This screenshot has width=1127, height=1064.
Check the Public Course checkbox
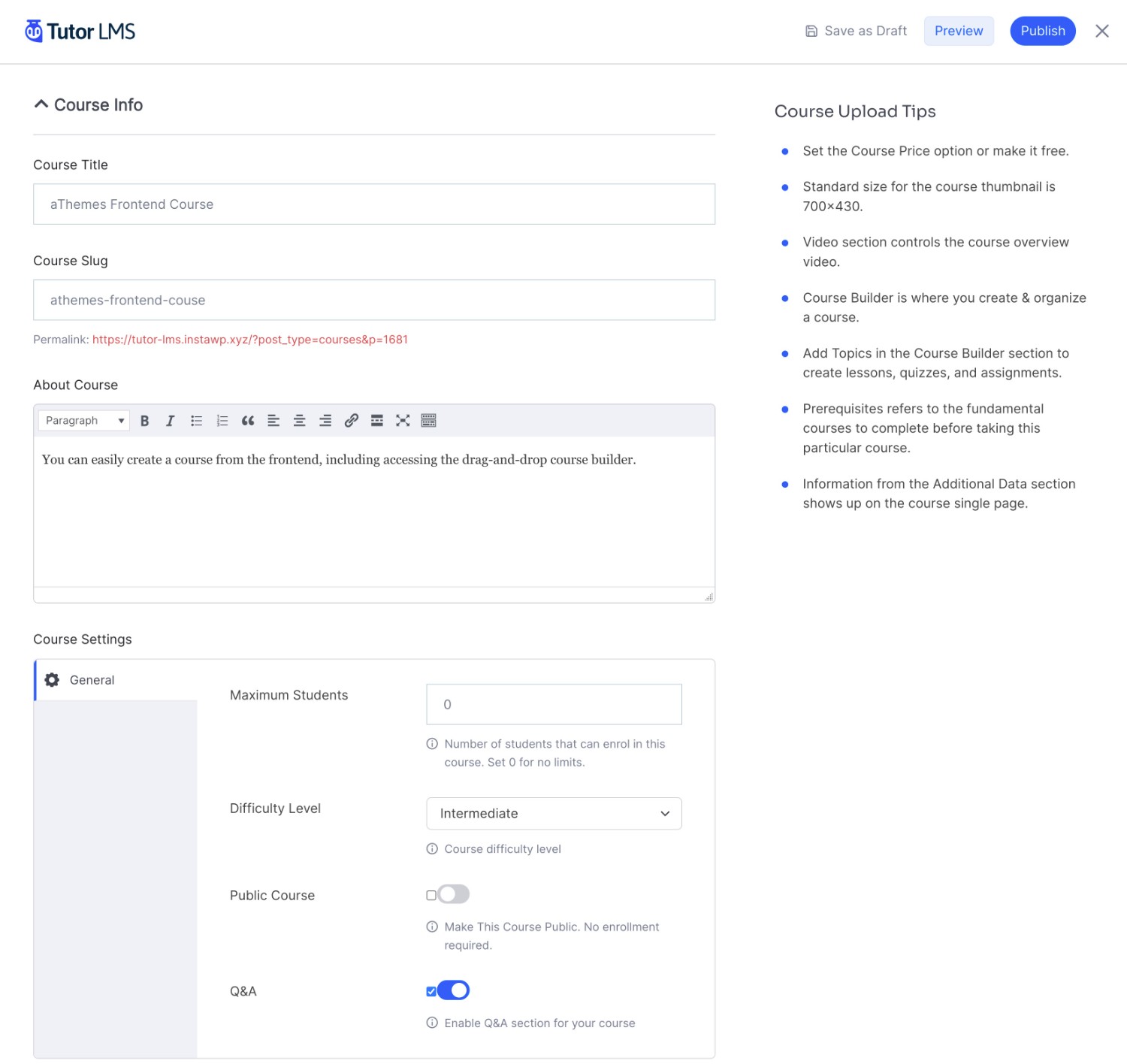point(431,896)
